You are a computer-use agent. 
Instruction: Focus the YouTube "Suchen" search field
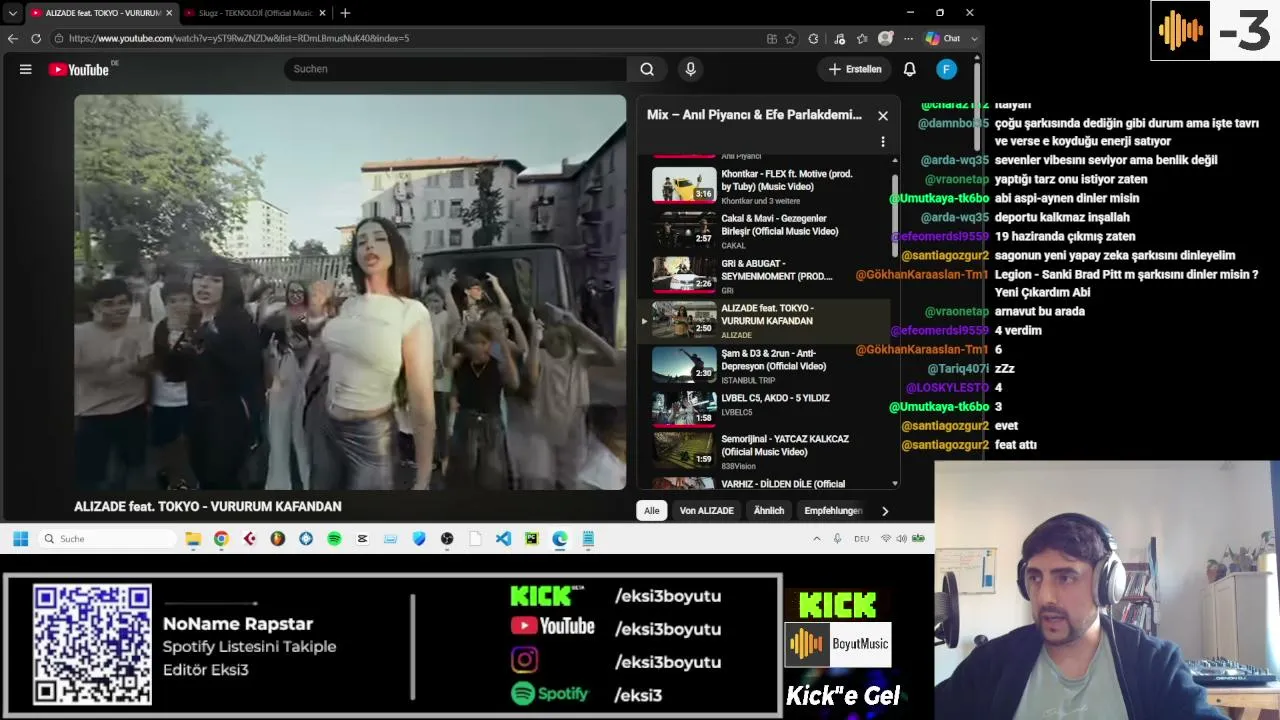coord(455,69)
